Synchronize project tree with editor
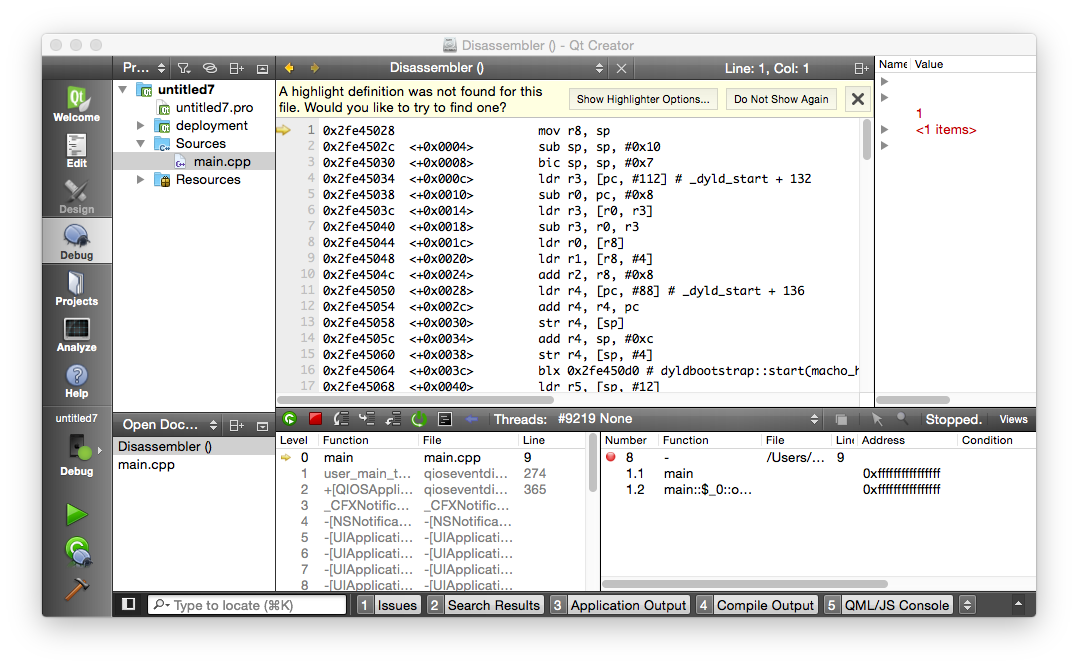The height and width of the screenshot is (667, 1078). pos(210,68)
